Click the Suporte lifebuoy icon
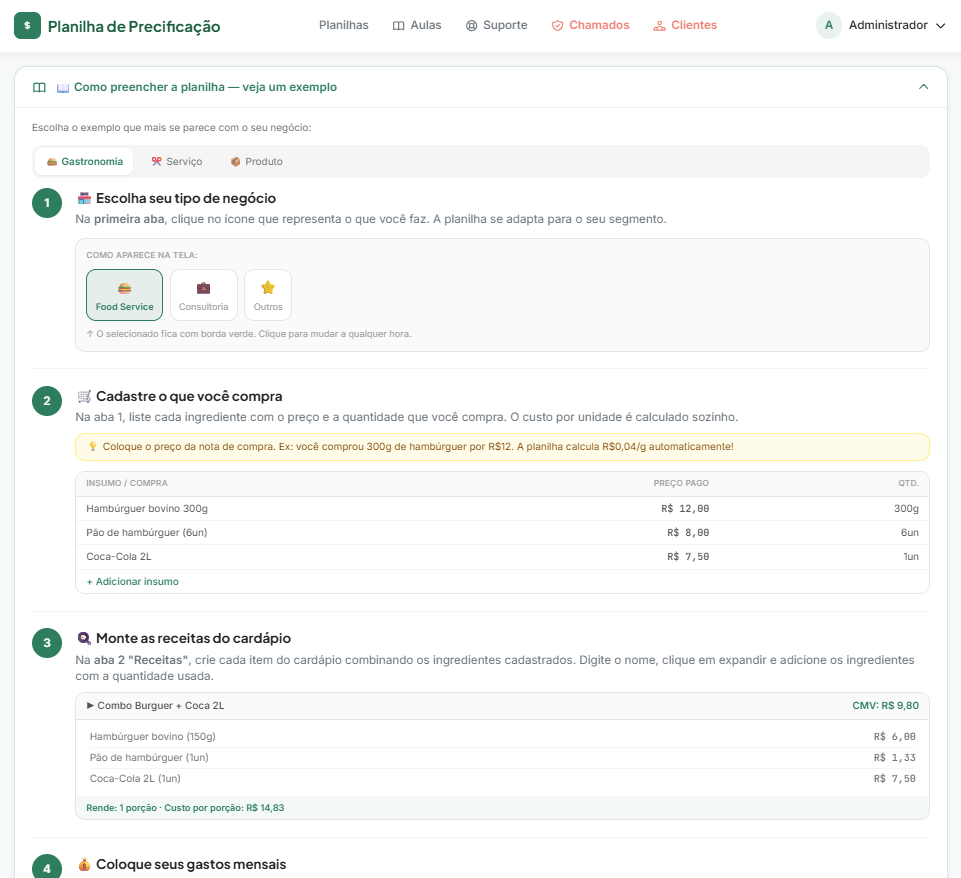Image resolution: width=961 pixels, height=878 pixels. [x=471, y=26]
